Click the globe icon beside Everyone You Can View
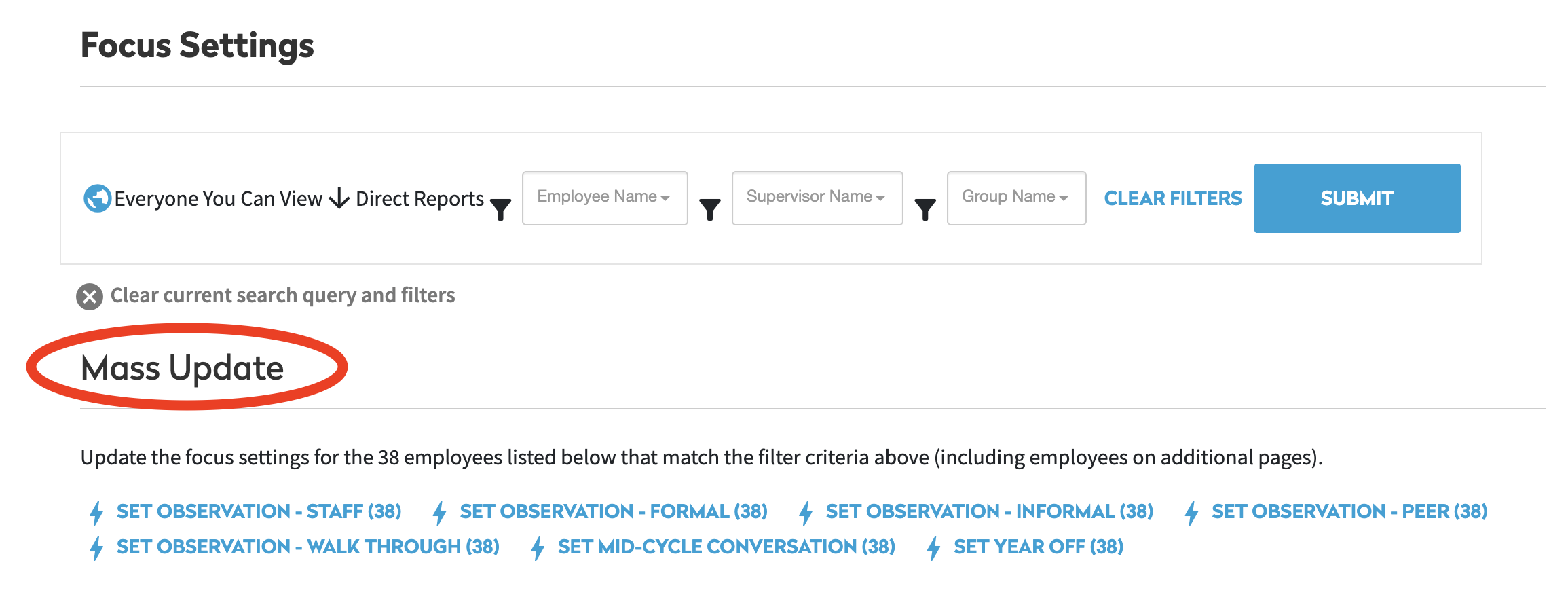This screenshot has height=603, width=1568. pos(97,198)
